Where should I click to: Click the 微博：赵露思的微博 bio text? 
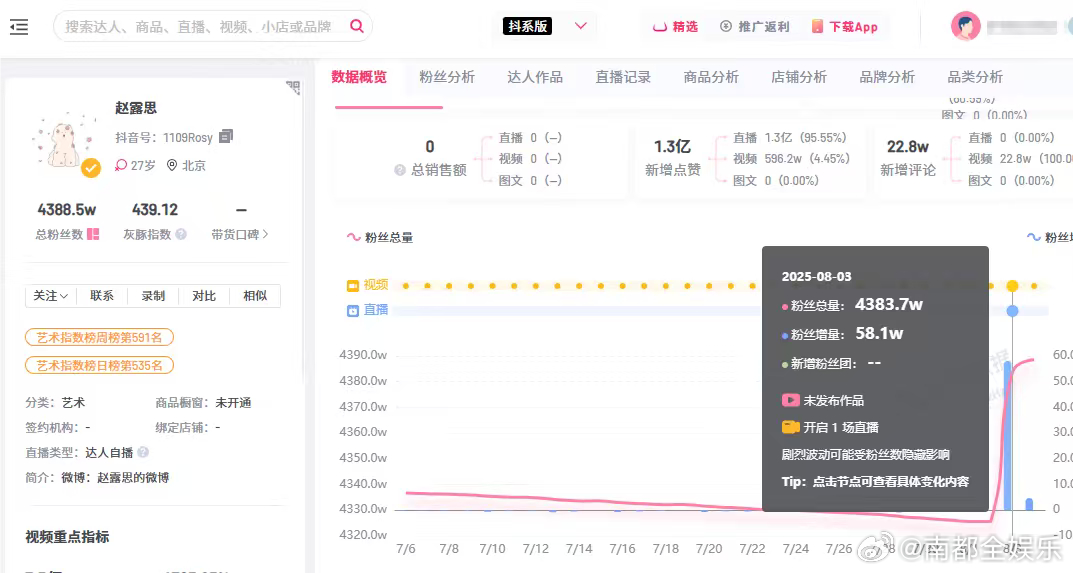(x=115, y=478)
